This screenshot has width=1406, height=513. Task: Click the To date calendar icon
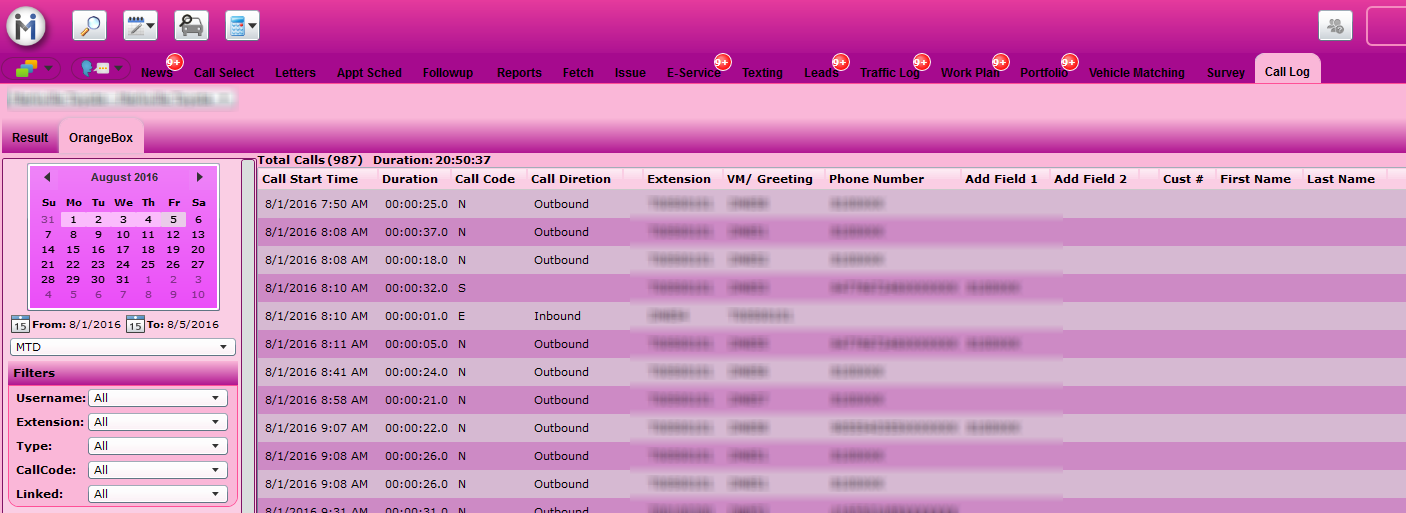(135, 324)
